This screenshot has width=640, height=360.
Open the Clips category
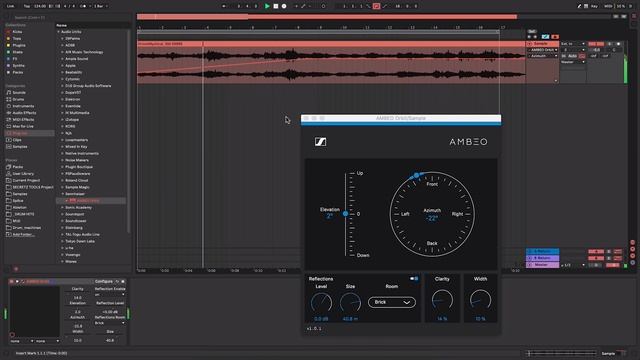point(17,140)
